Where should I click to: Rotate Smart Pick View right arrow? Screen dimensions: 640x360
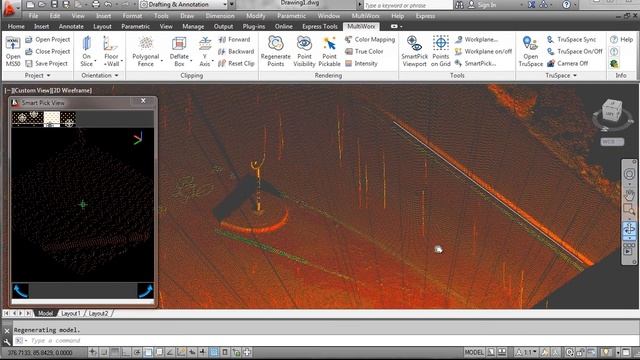(145, 291)
